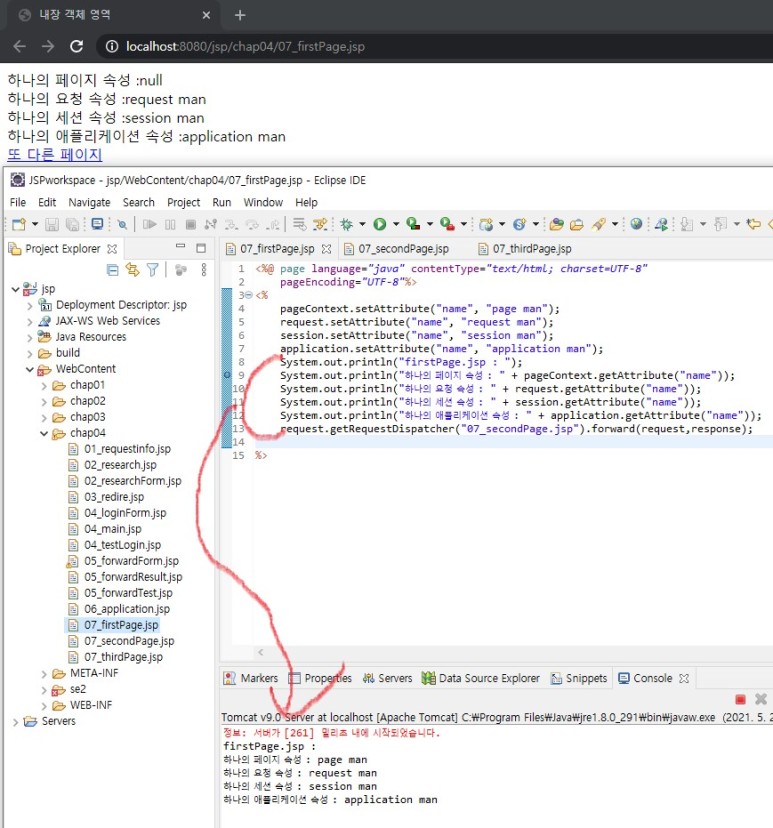Collapse the jsp project tree node
The height and width of the screenshot is (828, 773).
pyautogui.click(x=16, y=289)
